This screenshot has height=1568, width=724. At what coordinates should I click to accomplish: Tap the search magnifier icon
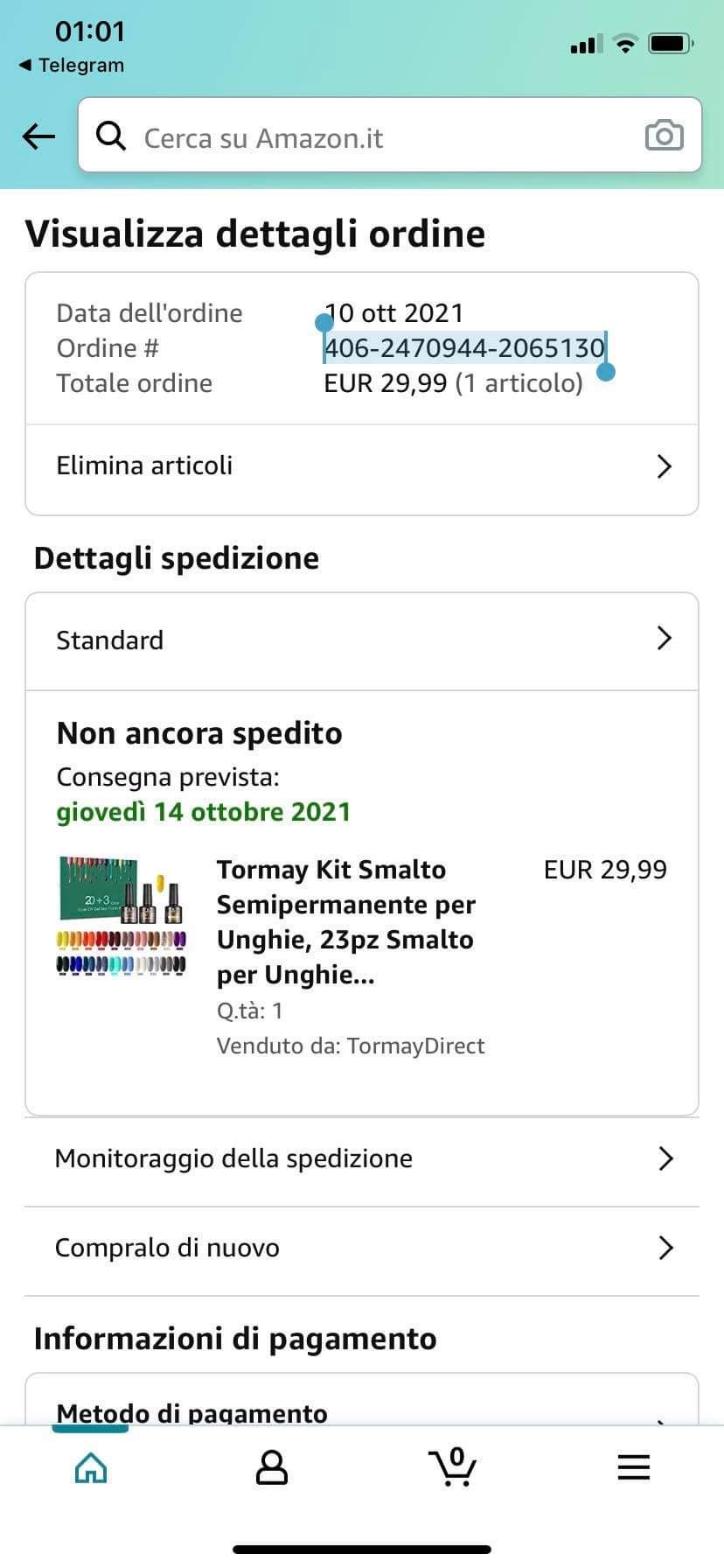111,136
